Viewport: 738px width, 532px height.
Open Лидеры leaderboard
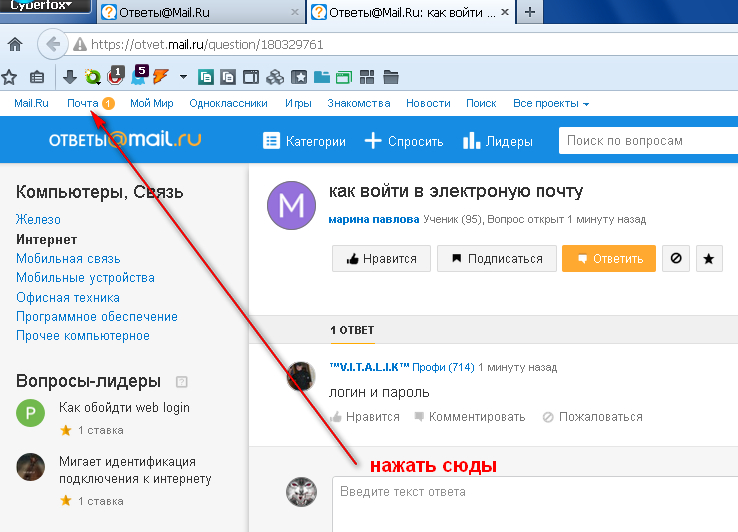pos(497,141)
